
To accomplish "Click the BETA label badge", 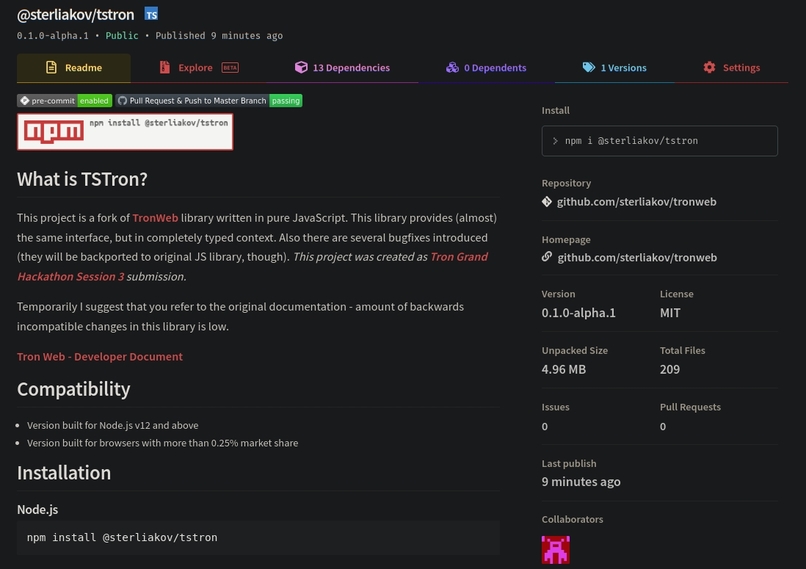I will [x=230, y=68].
